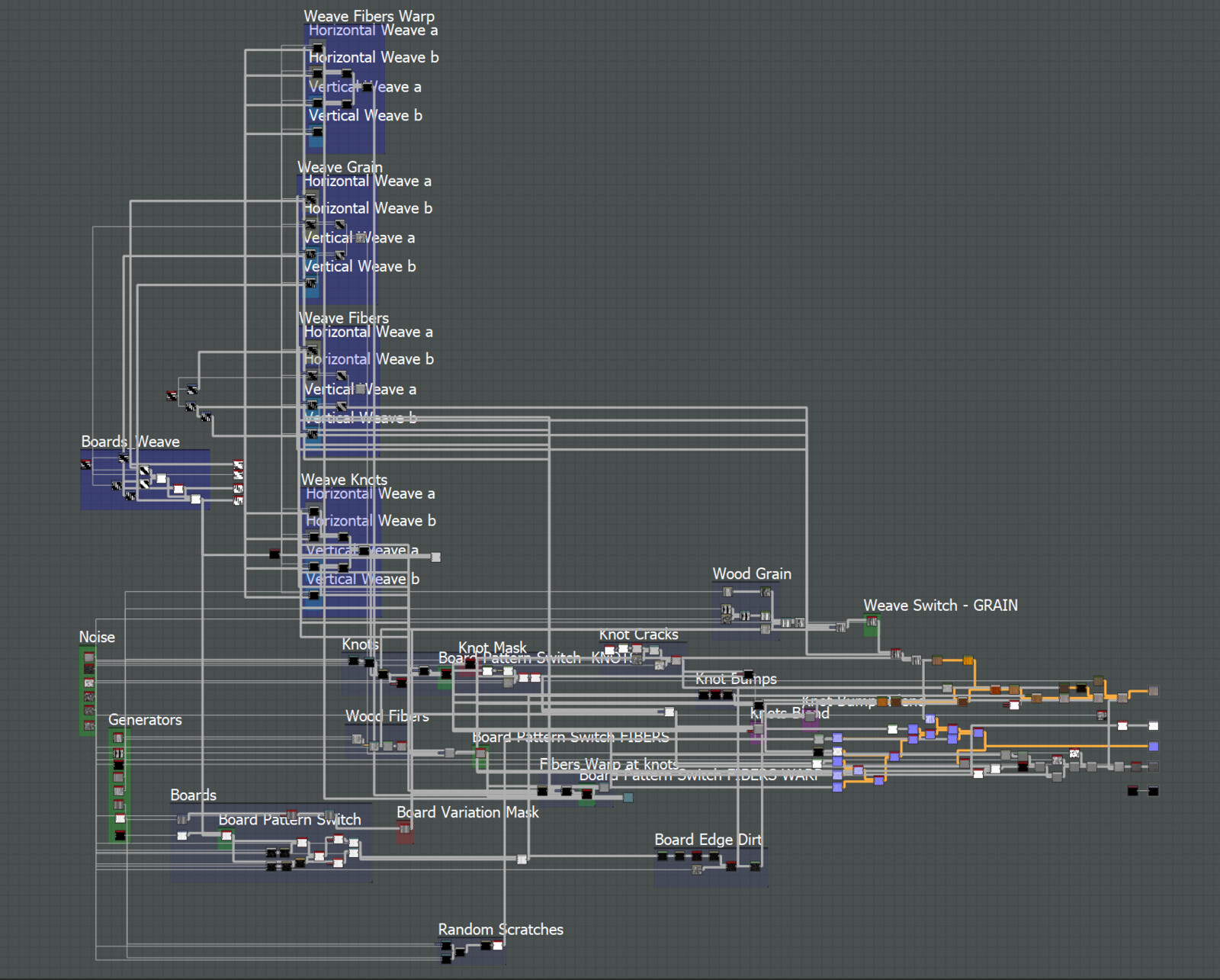Screen dimensions: 1220x980
Task: Select the 'Fibers Warp at knots' label
Action: [x=609, y=764]
